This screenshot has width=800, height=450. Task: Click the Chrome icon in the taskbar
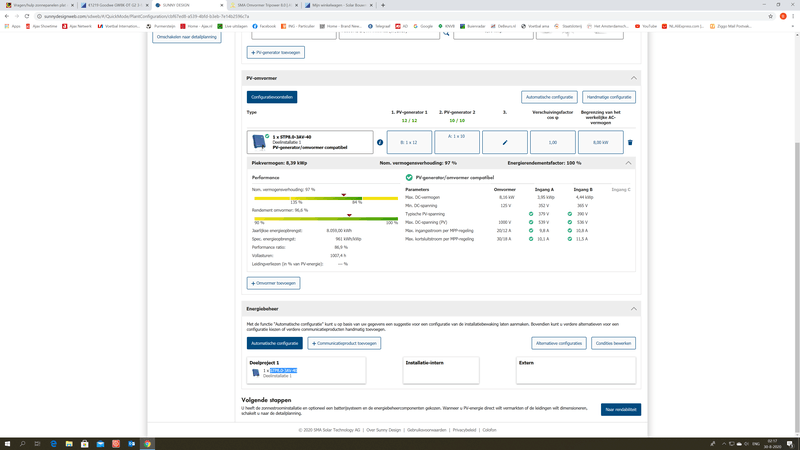[147, 444]
